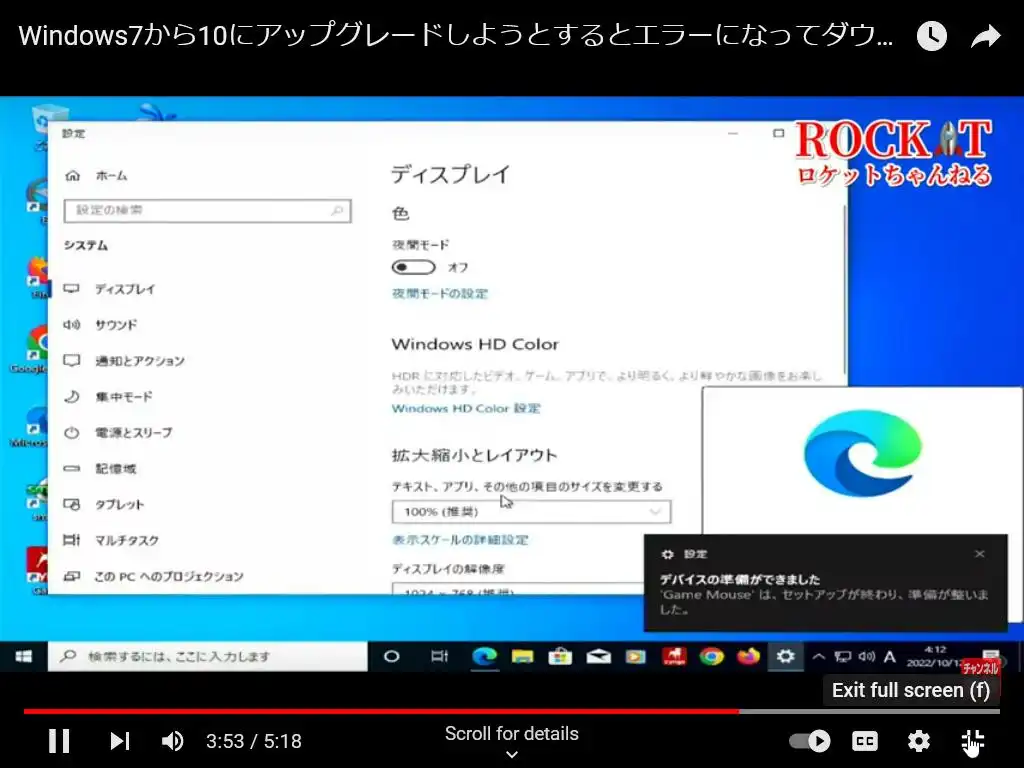Click the taskbar search box
The width and height of the screenshot is (1024, 768).
[208, 656]
